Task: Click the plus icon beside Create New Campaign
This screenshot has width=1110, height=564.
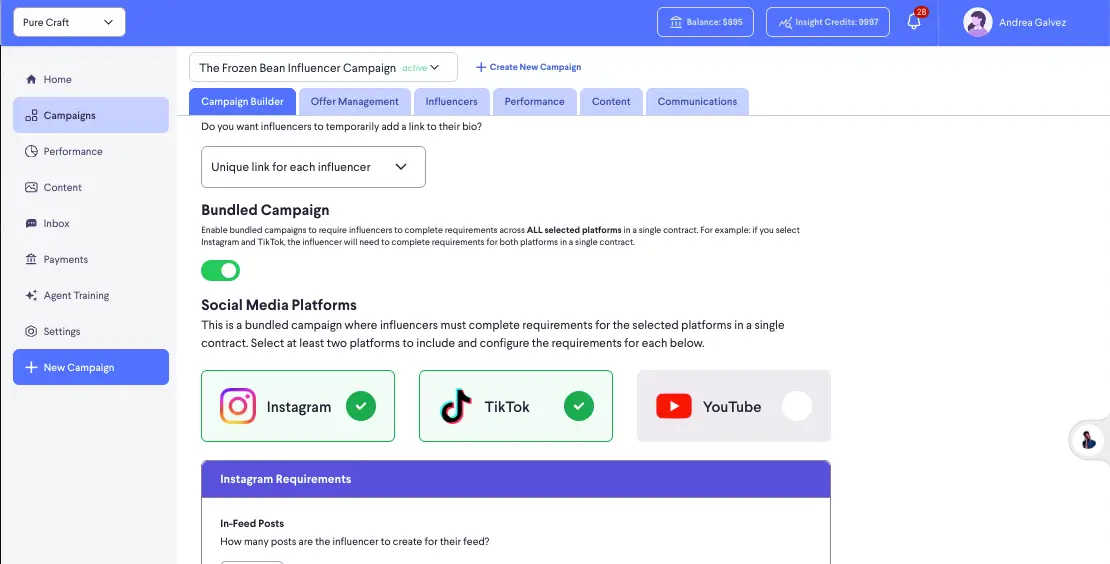Action: (x=481, y=67)
